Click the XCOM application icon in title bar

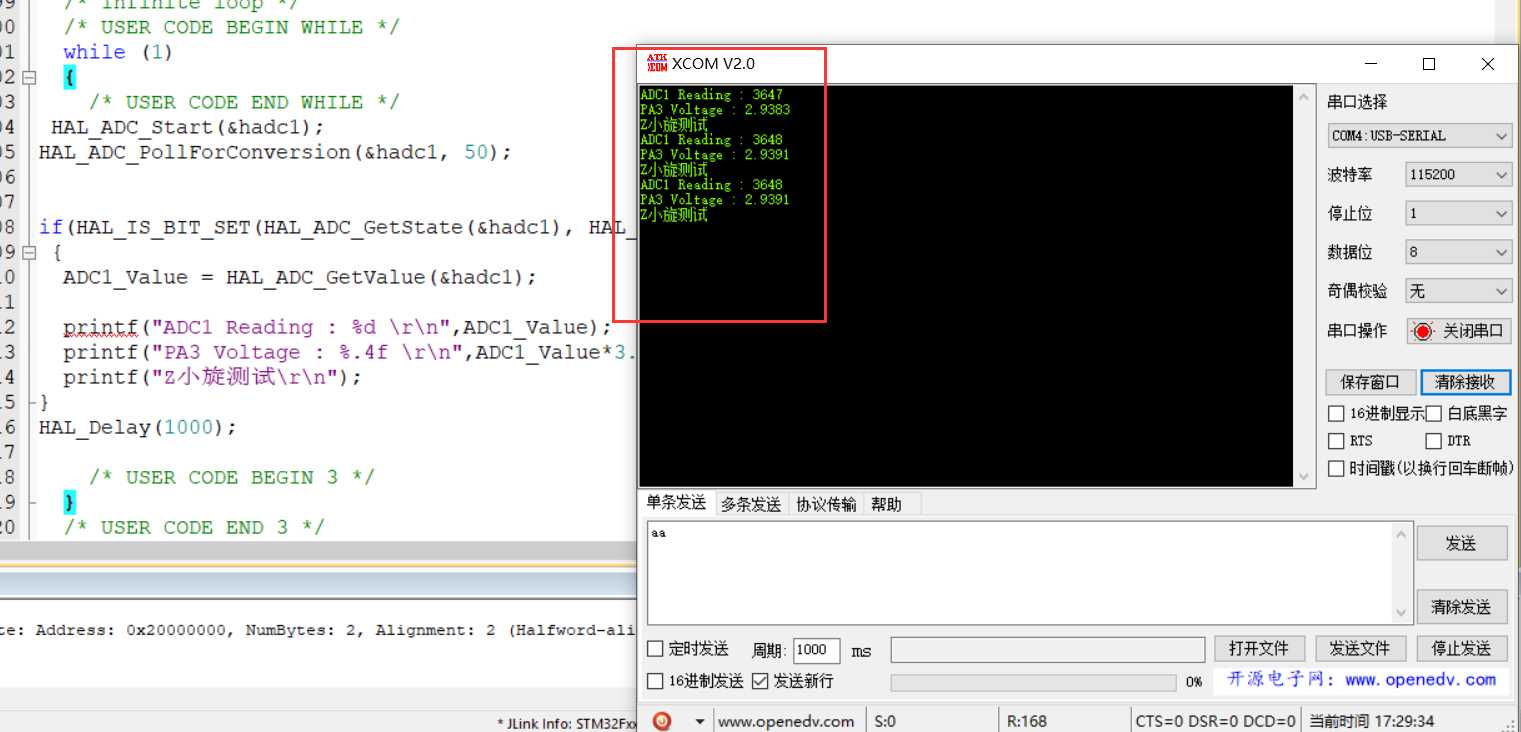(x=656, y=63)
